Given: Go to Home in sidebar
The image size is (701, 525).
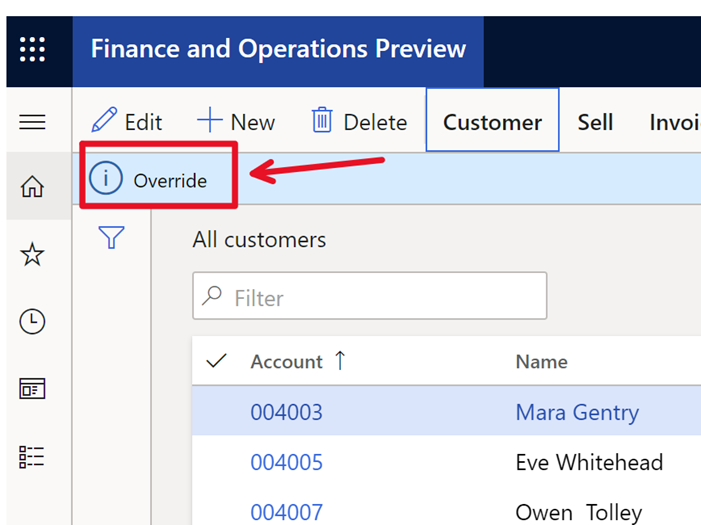Looking at the screenshot, I should 33,187.
